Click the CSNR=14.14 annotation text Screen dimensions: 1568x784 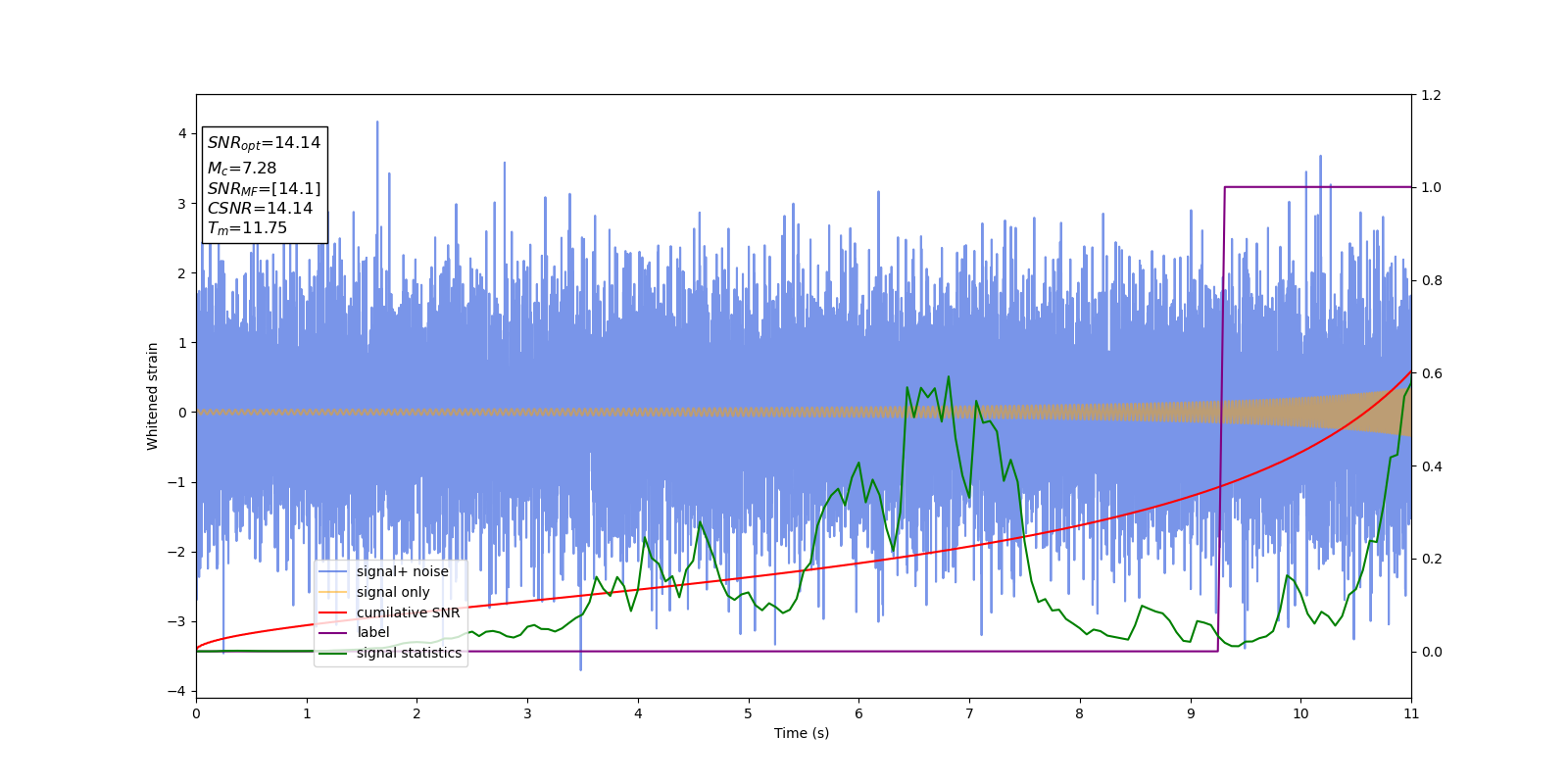260,209
